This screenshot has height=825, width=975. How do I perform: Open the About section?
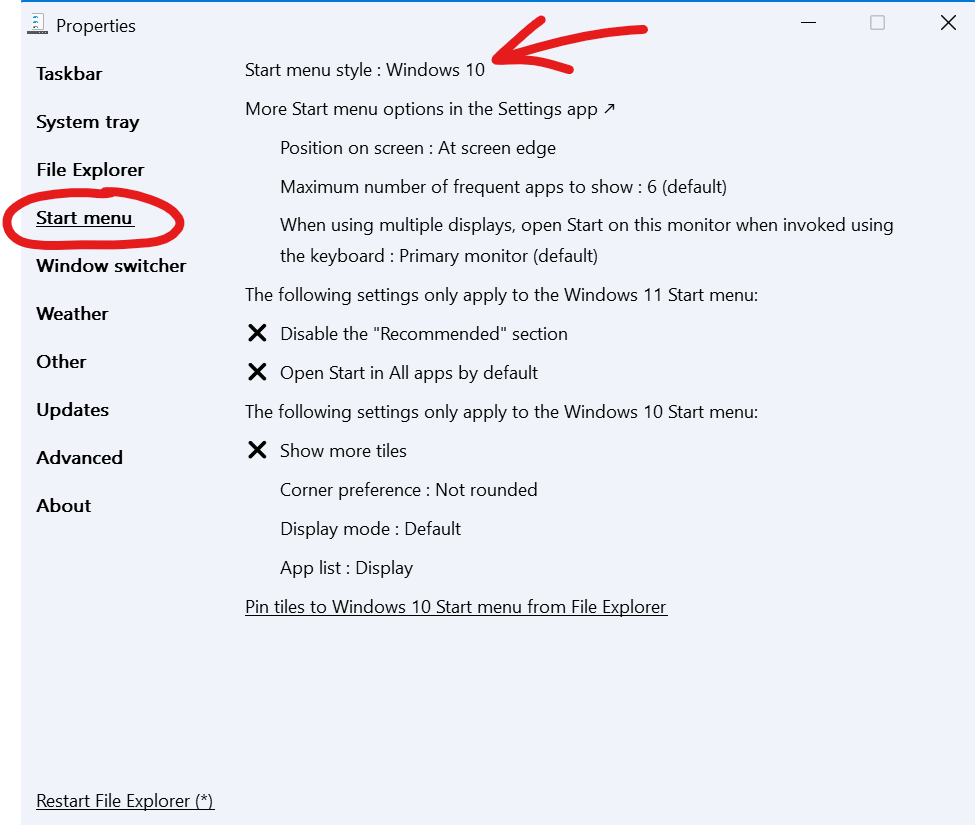63,506
